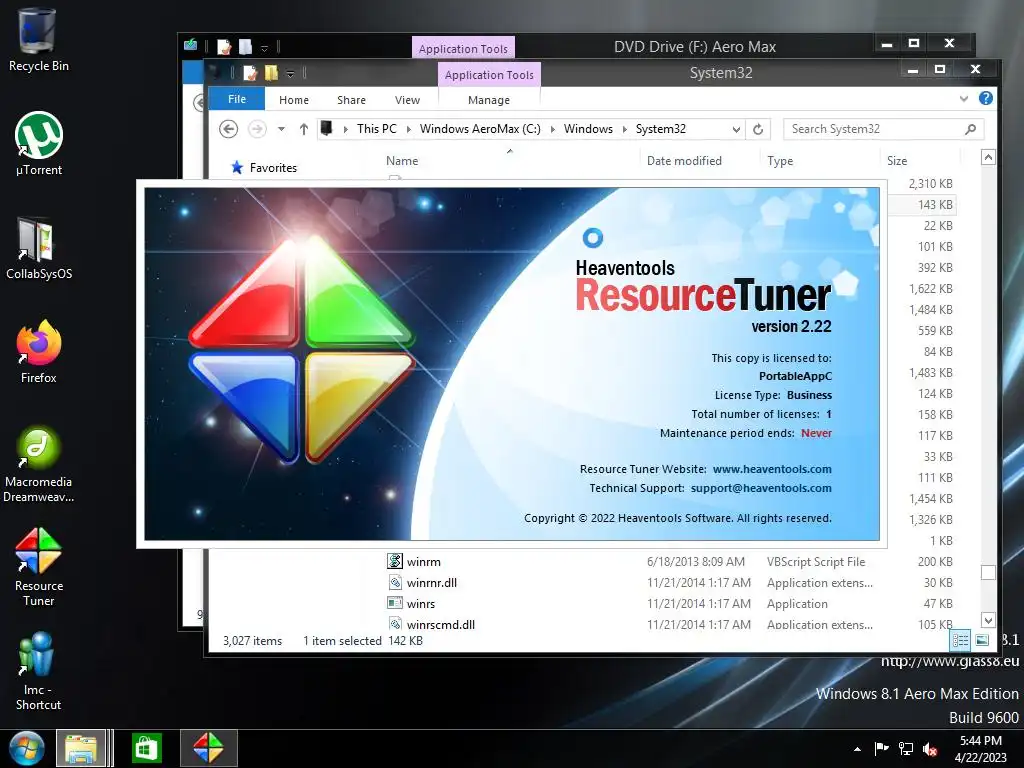Viewport: 1024px width, 768px height.
Task: Click Windows AeroMax (C:) breadcrumb
Action: 480,129
